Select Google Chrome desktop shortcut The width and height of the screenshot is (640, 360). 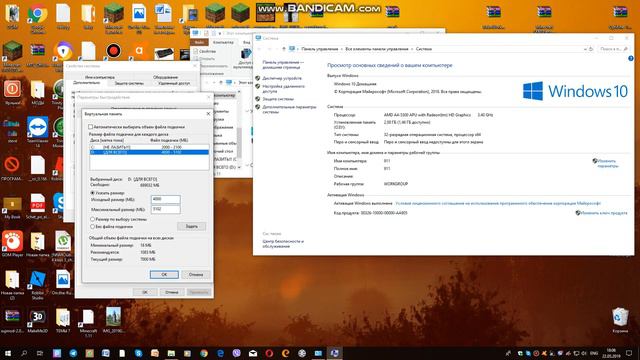click(38, 18)
